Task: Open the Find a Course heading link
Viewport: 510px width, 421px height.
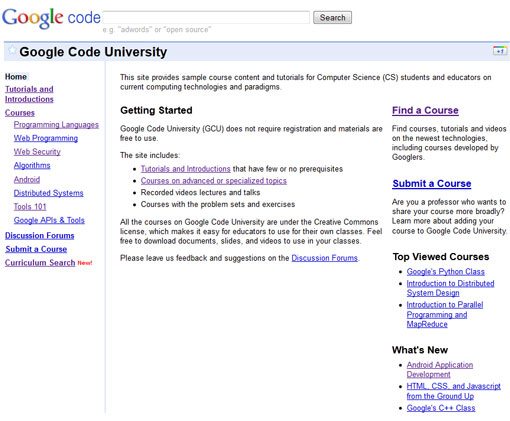Action: pyautogui.click(x=425, y=110)
